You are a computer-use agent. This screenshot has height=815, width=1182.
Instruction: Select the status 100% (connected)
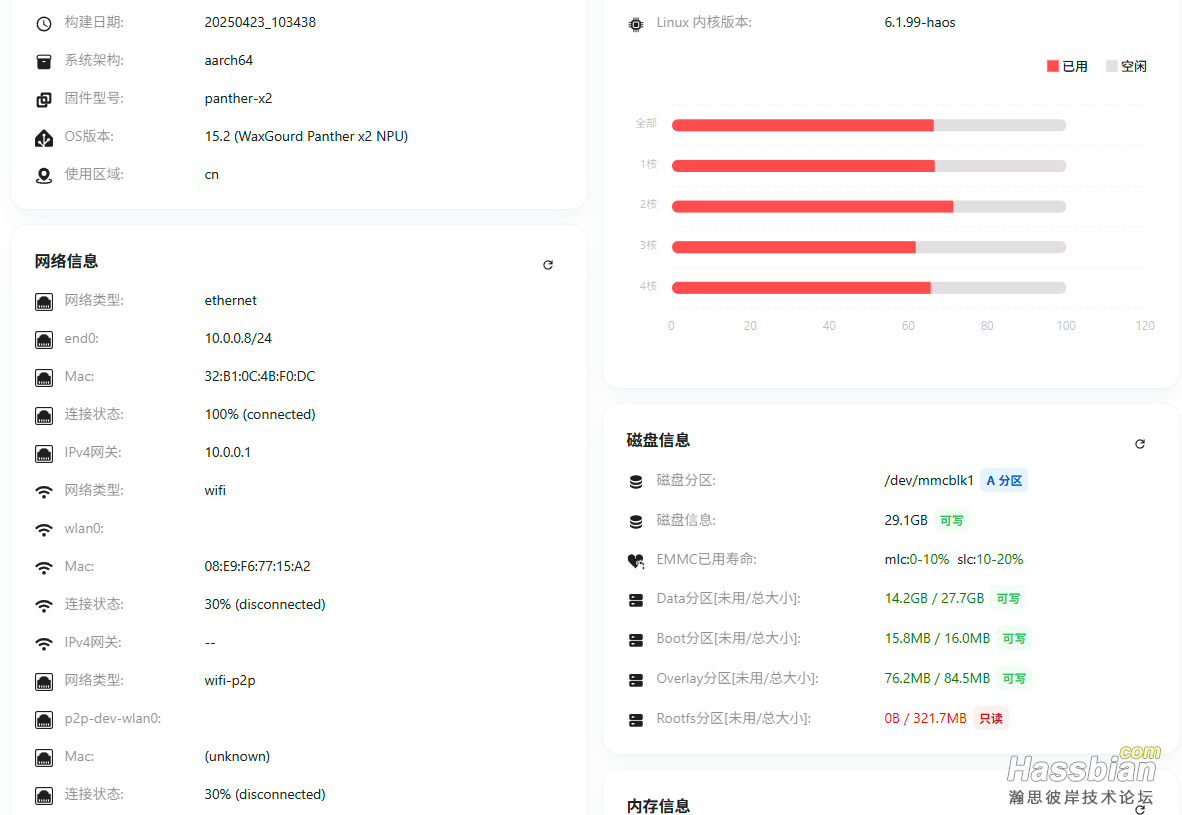[x=260, y=414]
